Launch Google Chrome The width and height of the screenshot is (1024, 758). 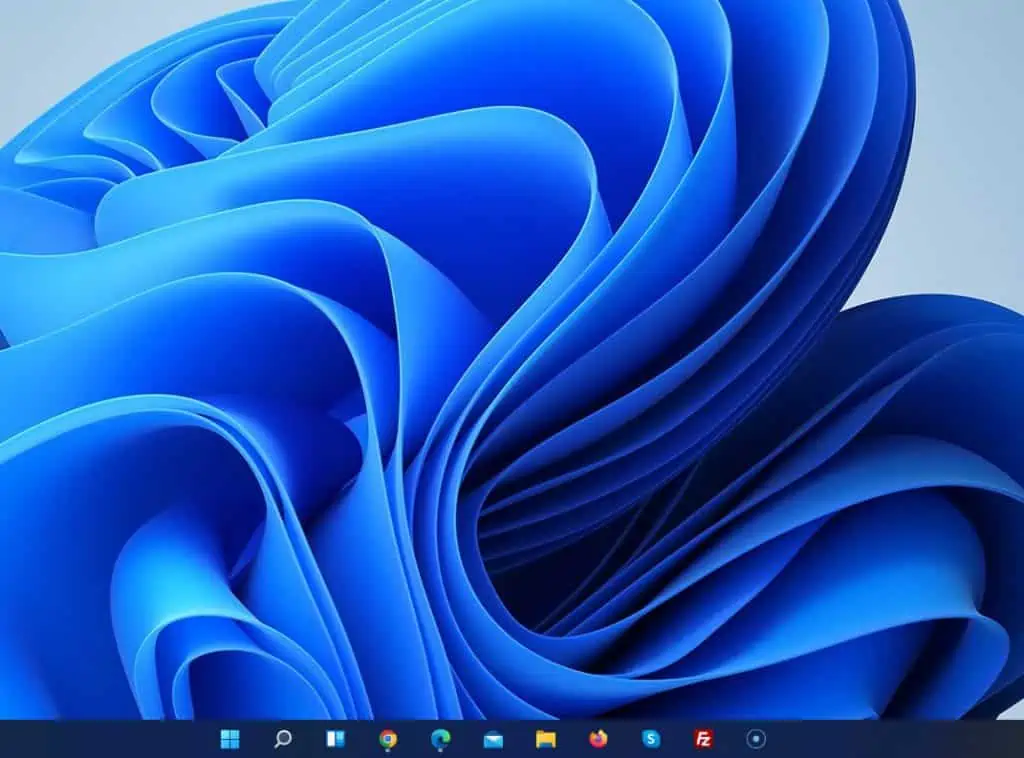387,741
